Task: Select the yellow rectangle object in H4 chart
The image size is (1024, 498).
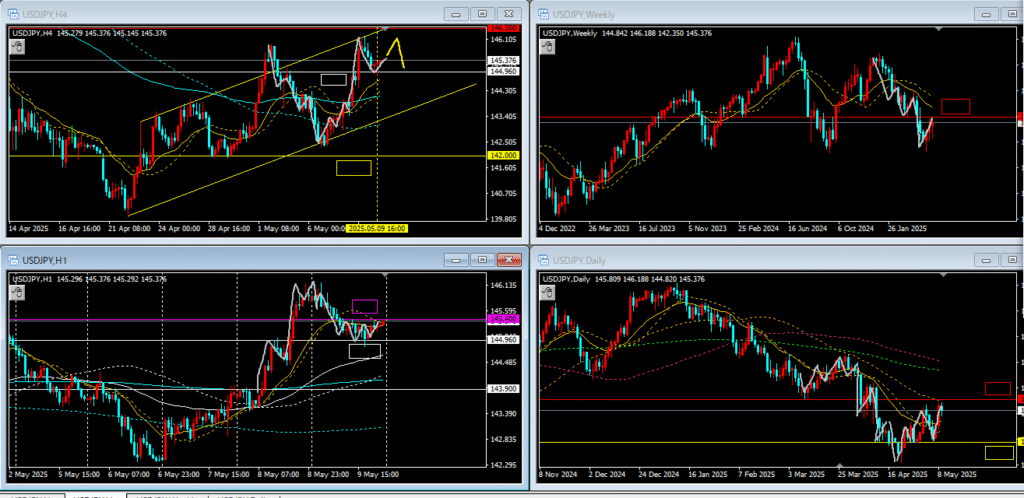Action: click(354, 168)
